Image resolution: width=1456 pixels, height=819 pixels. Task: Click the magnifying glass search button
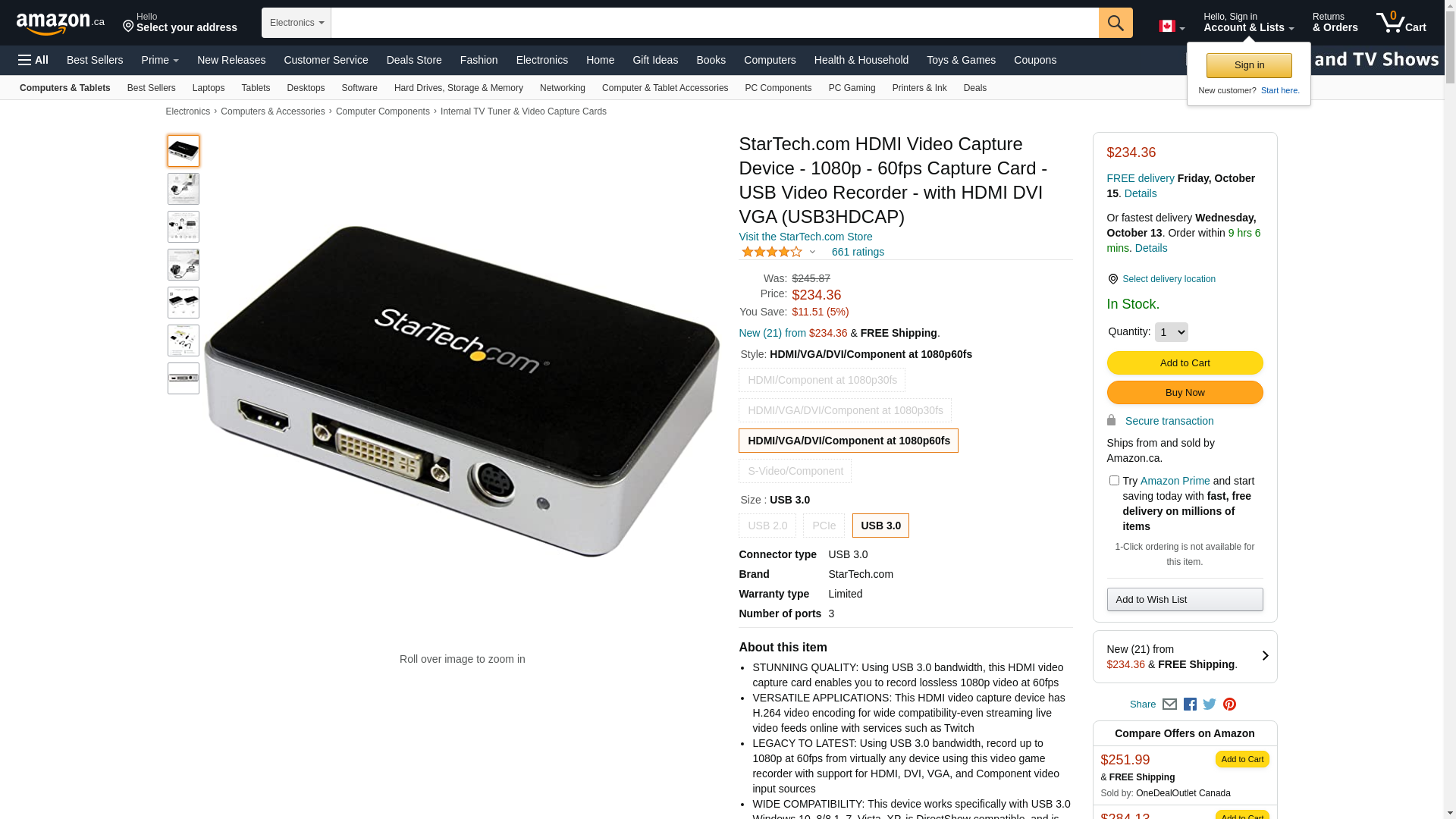pos(1115,23)
